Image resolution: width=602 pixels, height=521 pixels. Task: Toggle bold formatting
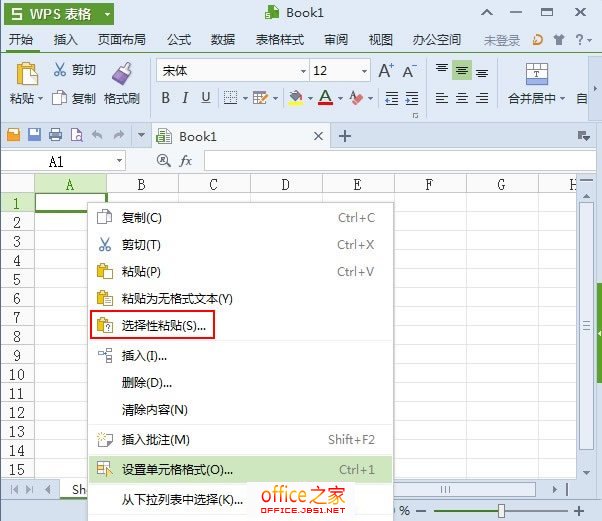(x=166, y=98)
